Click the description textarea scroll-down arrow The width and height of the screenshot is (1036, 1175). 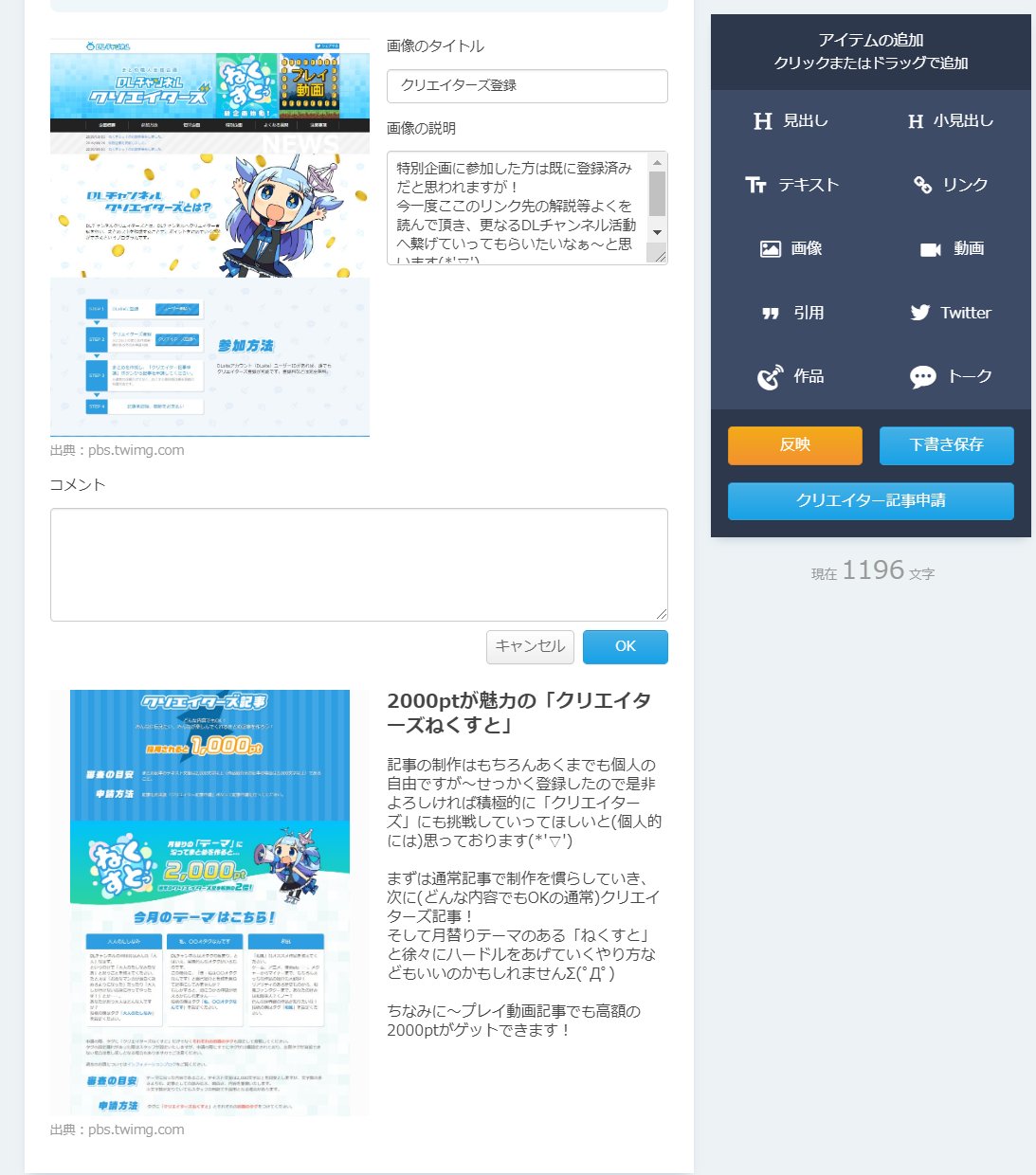point(657,233)
